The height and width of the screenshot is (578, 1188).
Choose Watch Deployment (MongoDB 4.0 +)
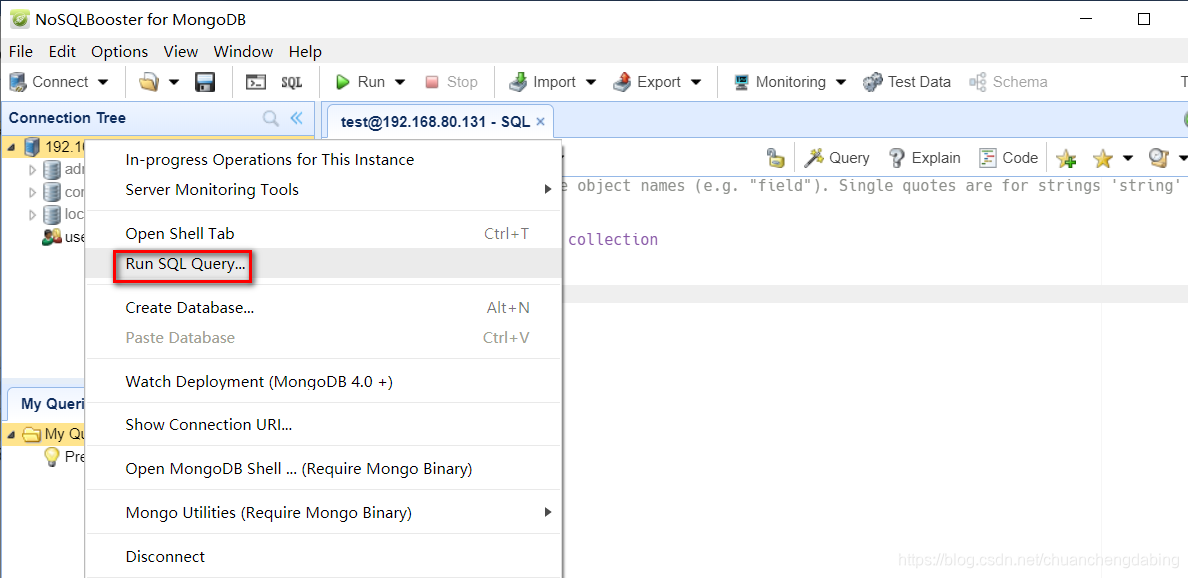coord(324,382)
